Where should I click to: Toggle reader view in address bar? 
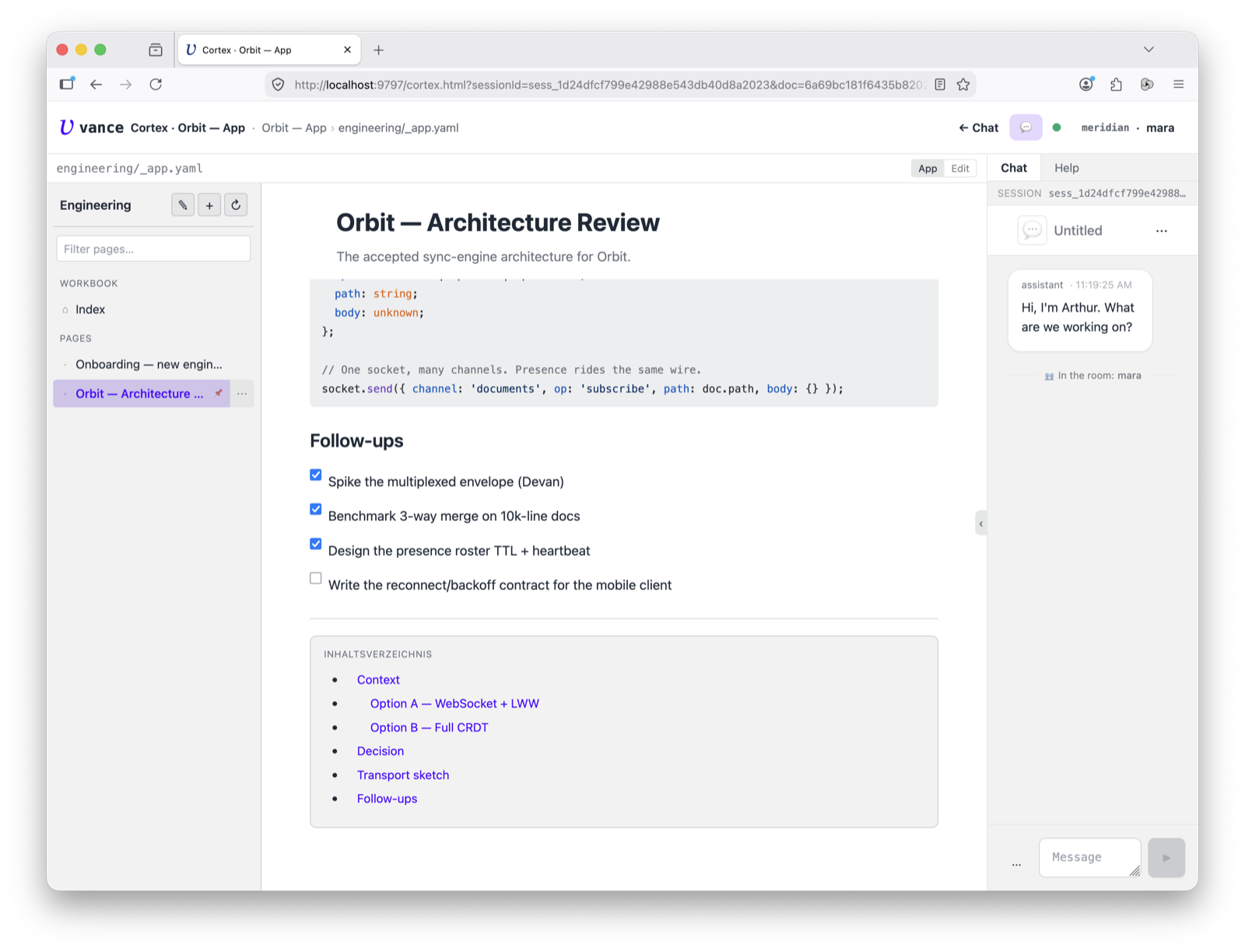tap(940, 84)
